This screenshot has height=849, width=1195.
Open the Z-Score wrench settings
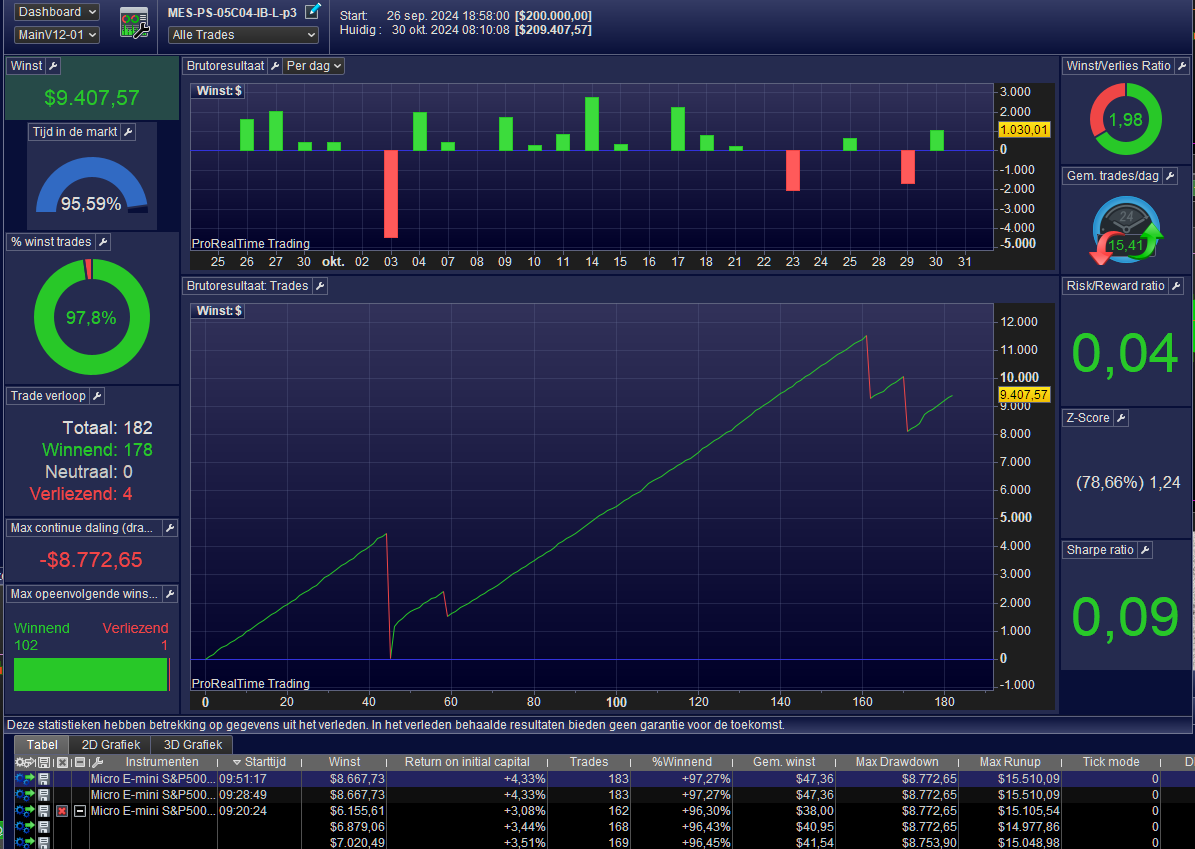point(1120,418)
